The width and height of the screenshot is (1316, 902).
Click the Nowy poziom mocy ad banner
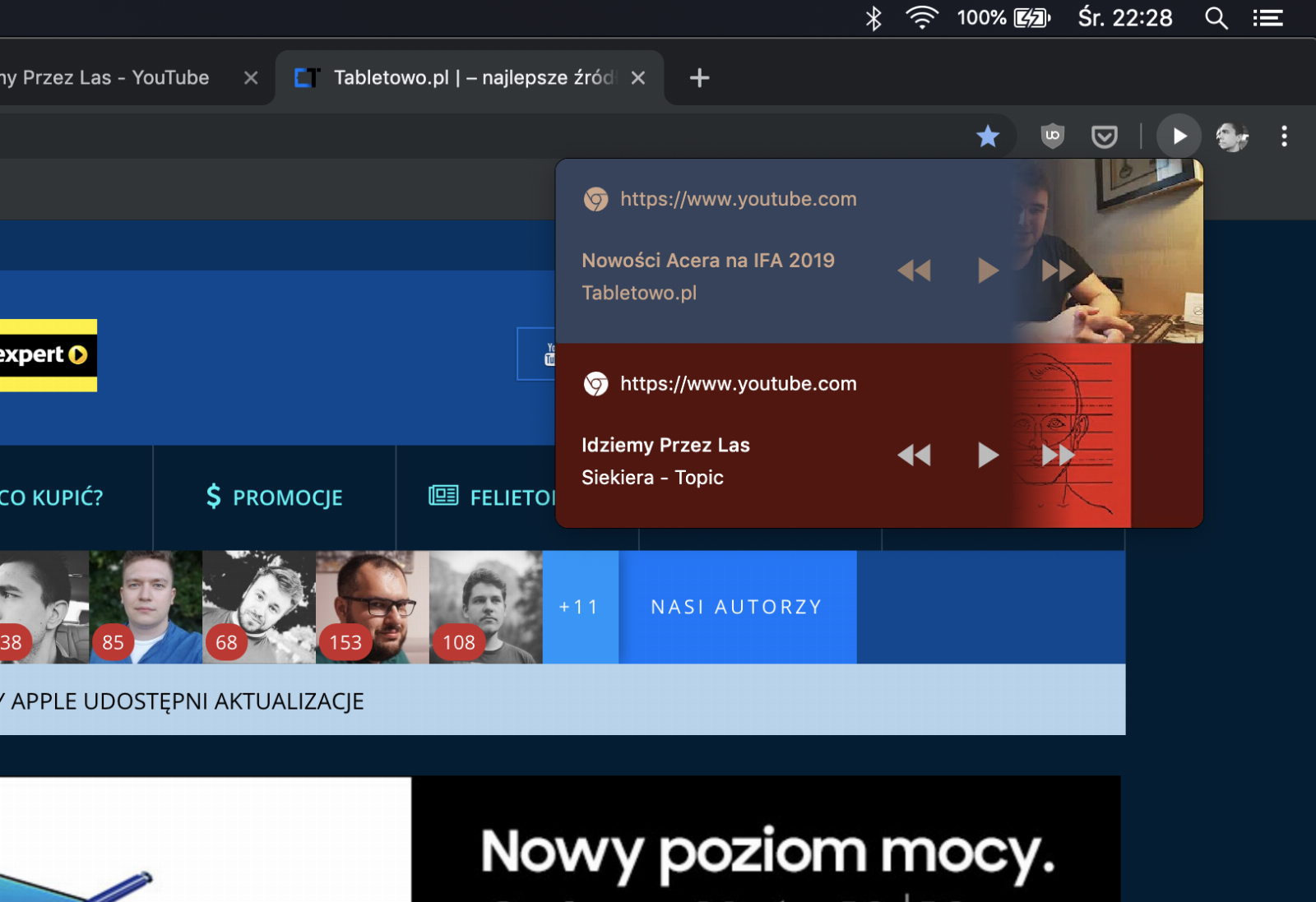tap(766, 839)
